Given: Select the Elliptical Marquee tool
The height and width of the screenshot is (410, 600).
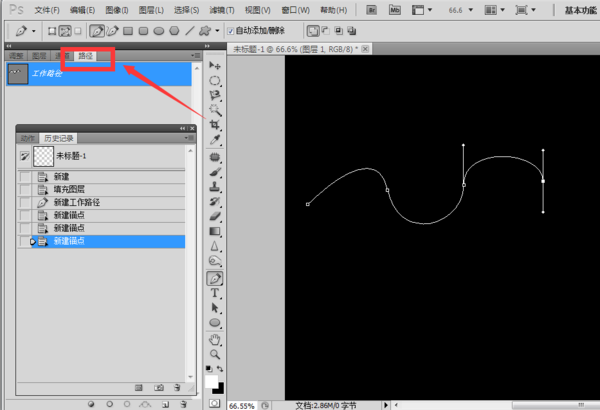Looking at the screenshot, I should (215, 80).
